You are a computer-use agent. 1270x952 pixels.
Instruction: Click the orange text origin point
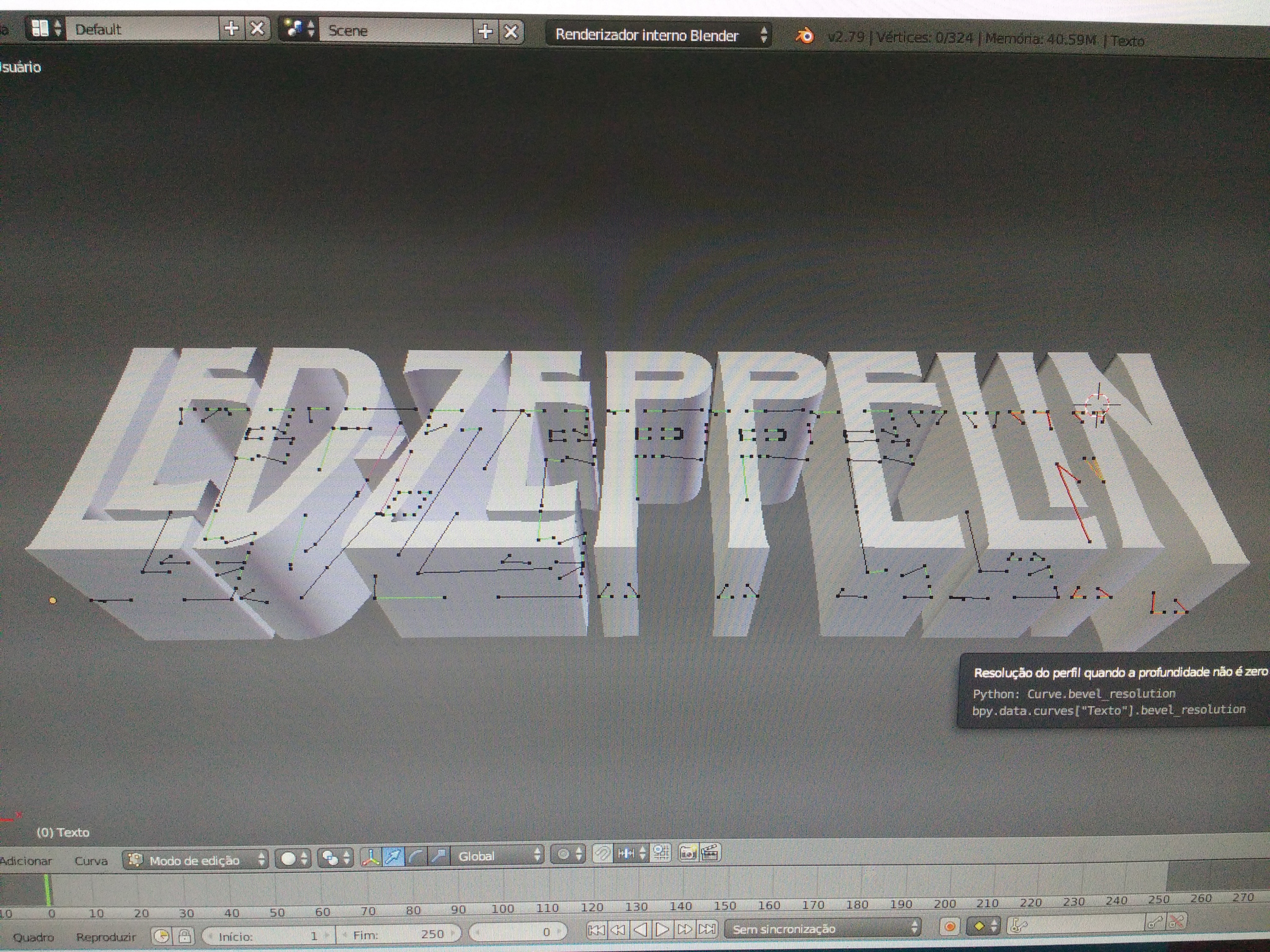point(53,601)
